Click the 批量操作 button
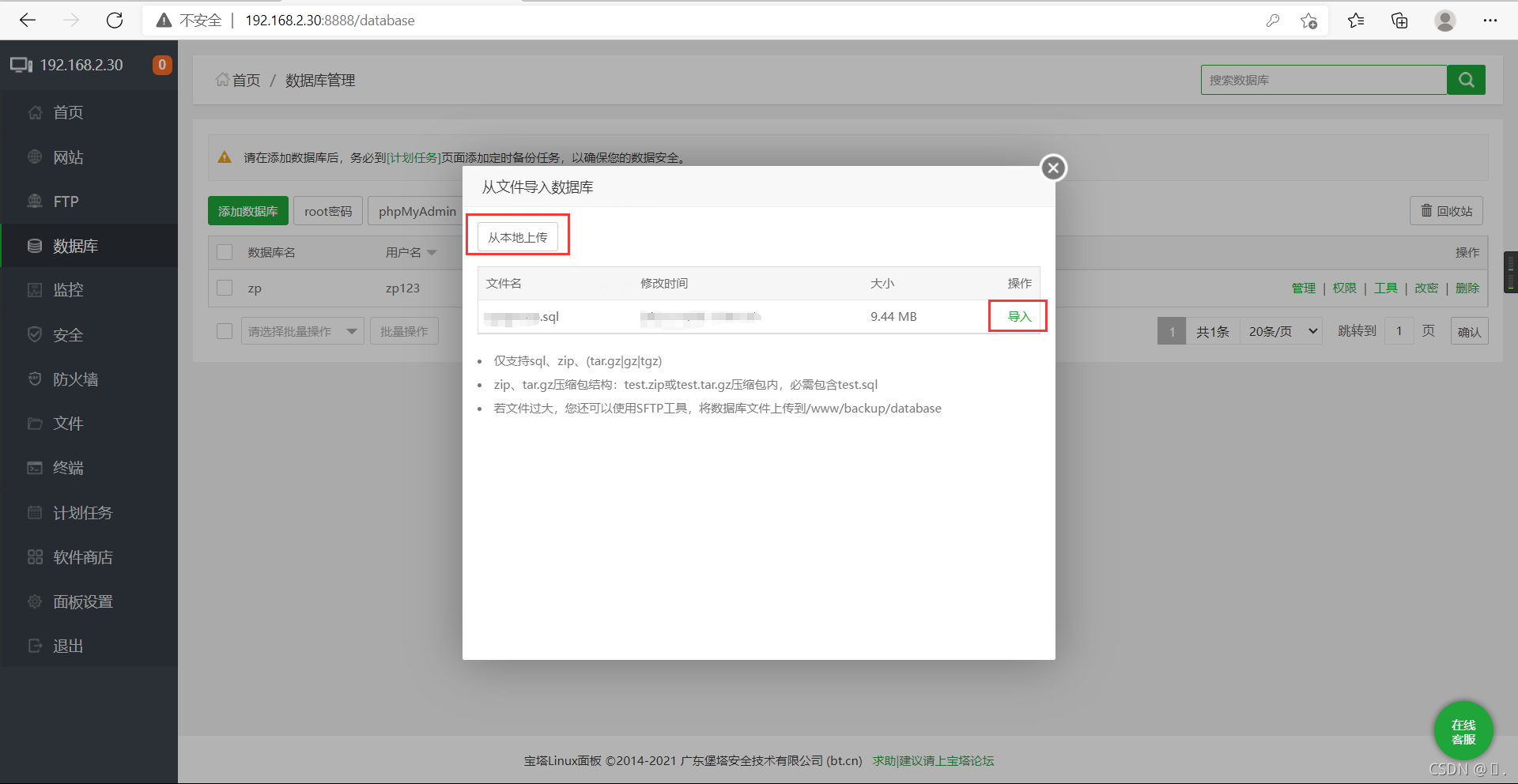Image resolution: width=1518 pixels, height=784 pixels. (x=404, y=331)
